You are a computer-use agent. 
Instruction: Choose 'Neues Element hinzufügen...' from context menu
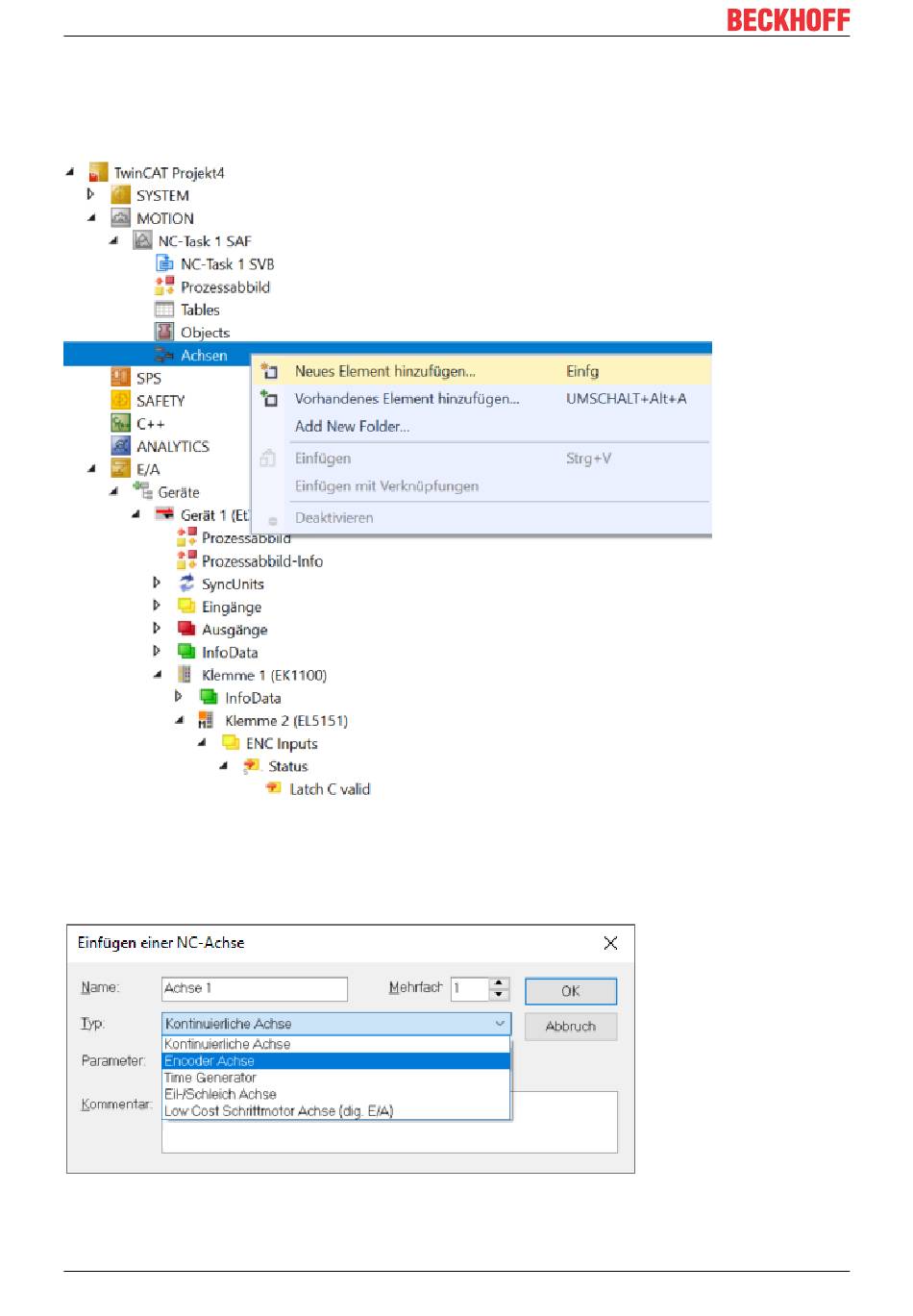click(x=481, y=371)
